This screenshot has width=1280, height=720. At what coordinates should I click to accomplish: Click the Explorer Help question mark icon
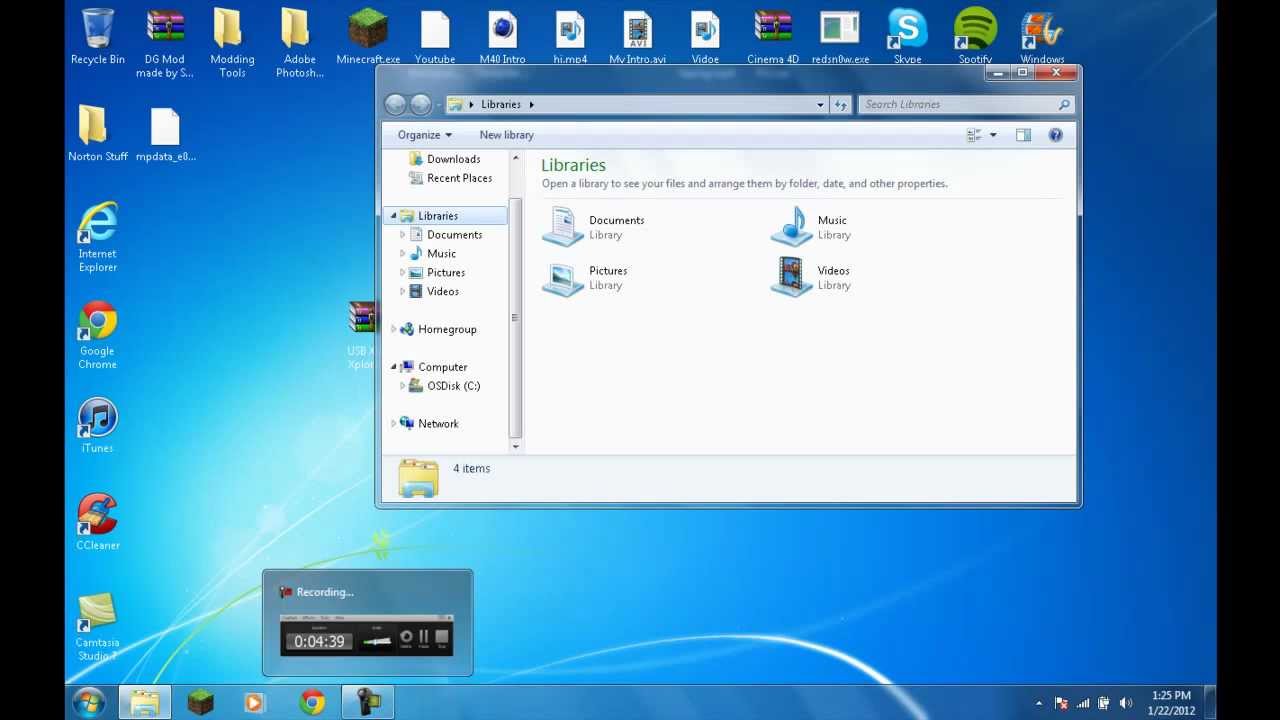[1055, 135]
